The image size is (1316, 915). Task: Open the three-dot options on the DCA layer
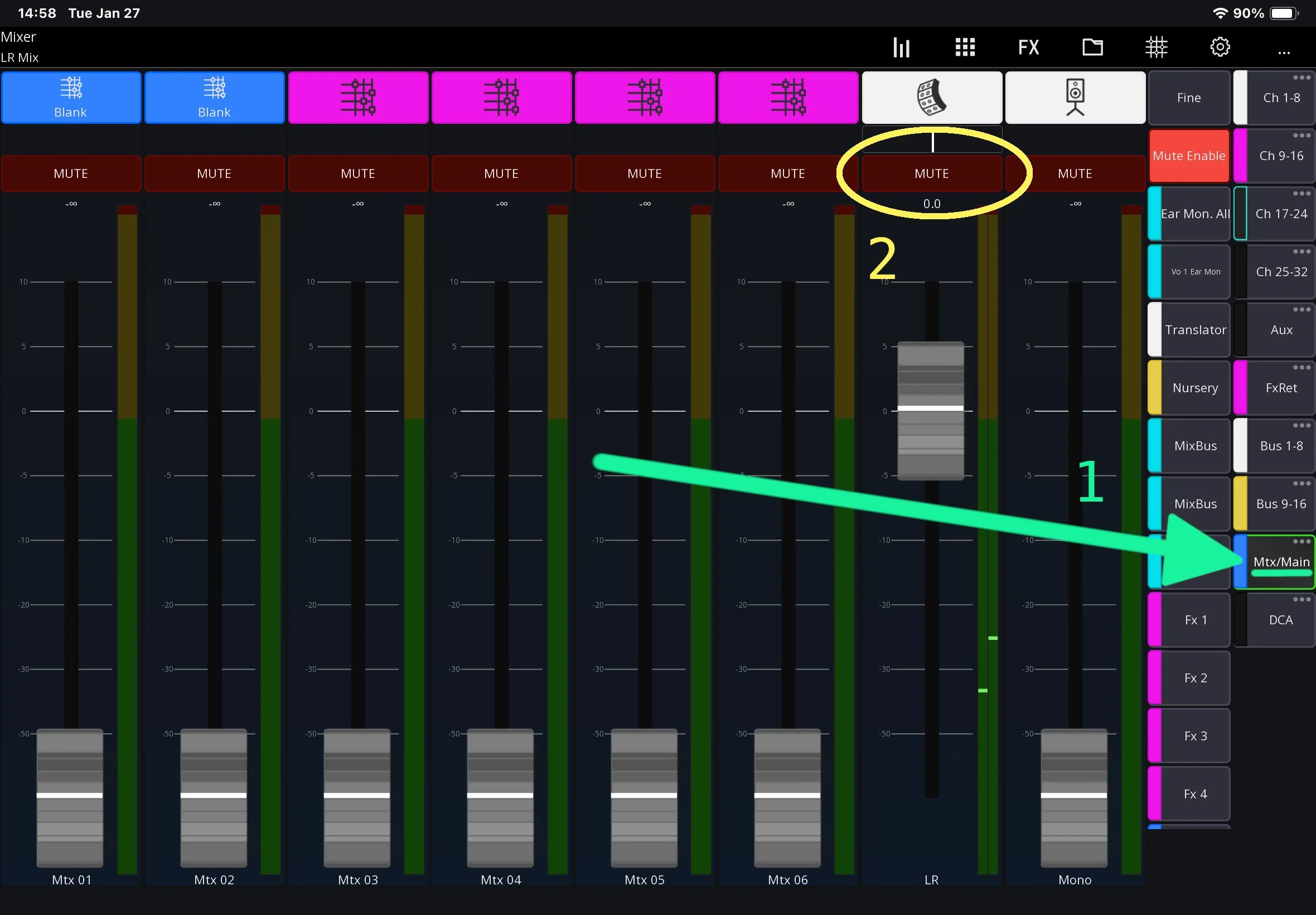[x=1301, y=600]
